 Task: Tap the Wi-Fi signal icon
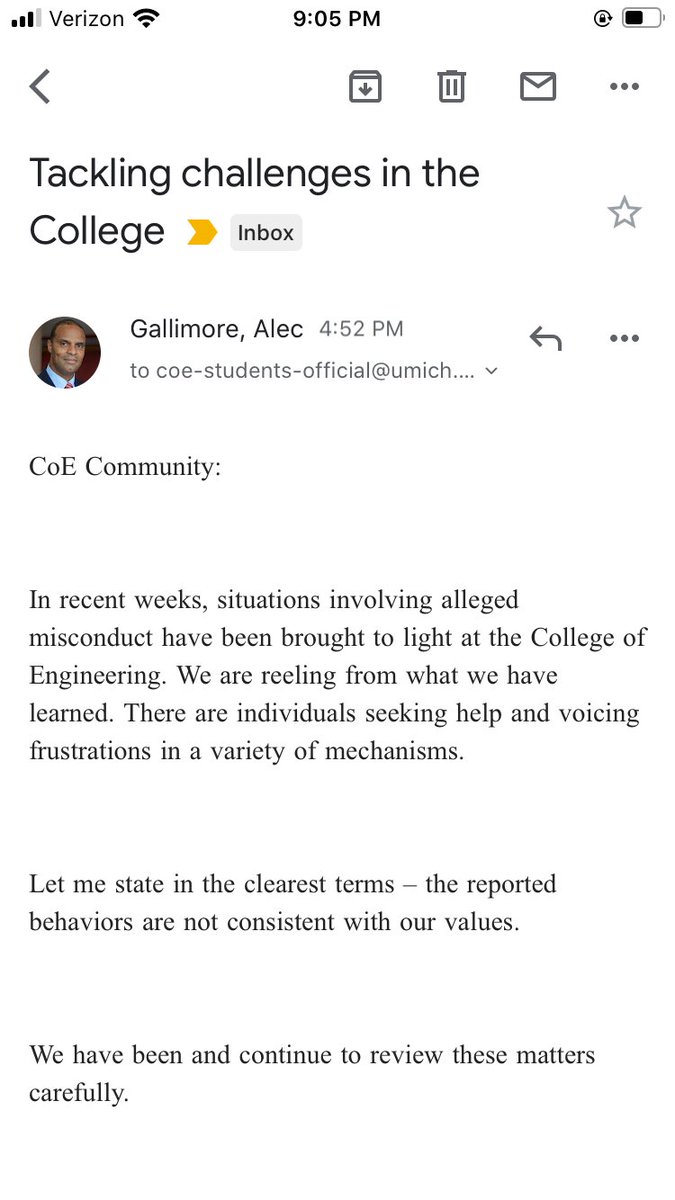pyautogui.click(x=146, y=18)
